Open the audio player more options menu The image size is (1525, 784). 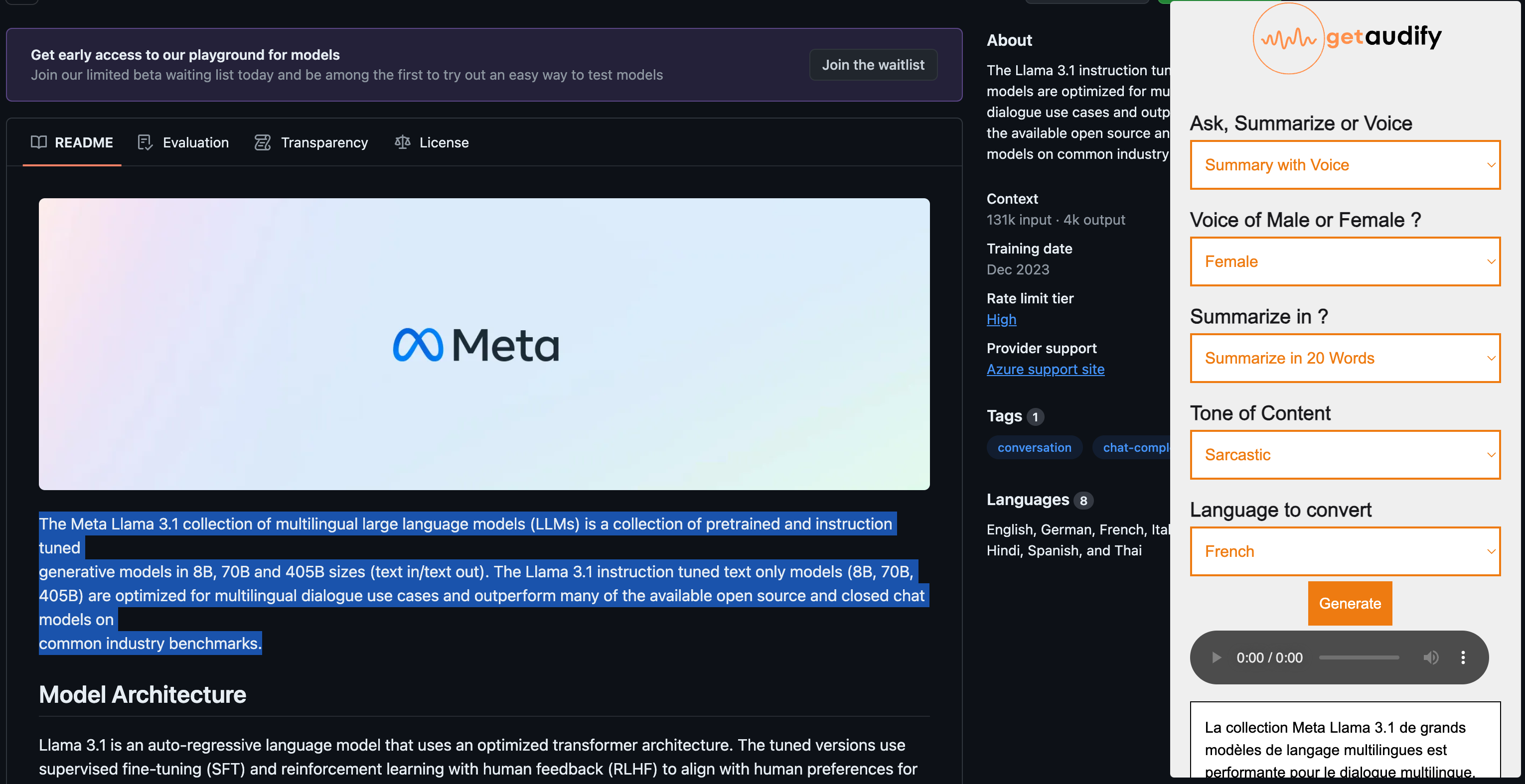pyautogui.click(x=1463, y=657)
